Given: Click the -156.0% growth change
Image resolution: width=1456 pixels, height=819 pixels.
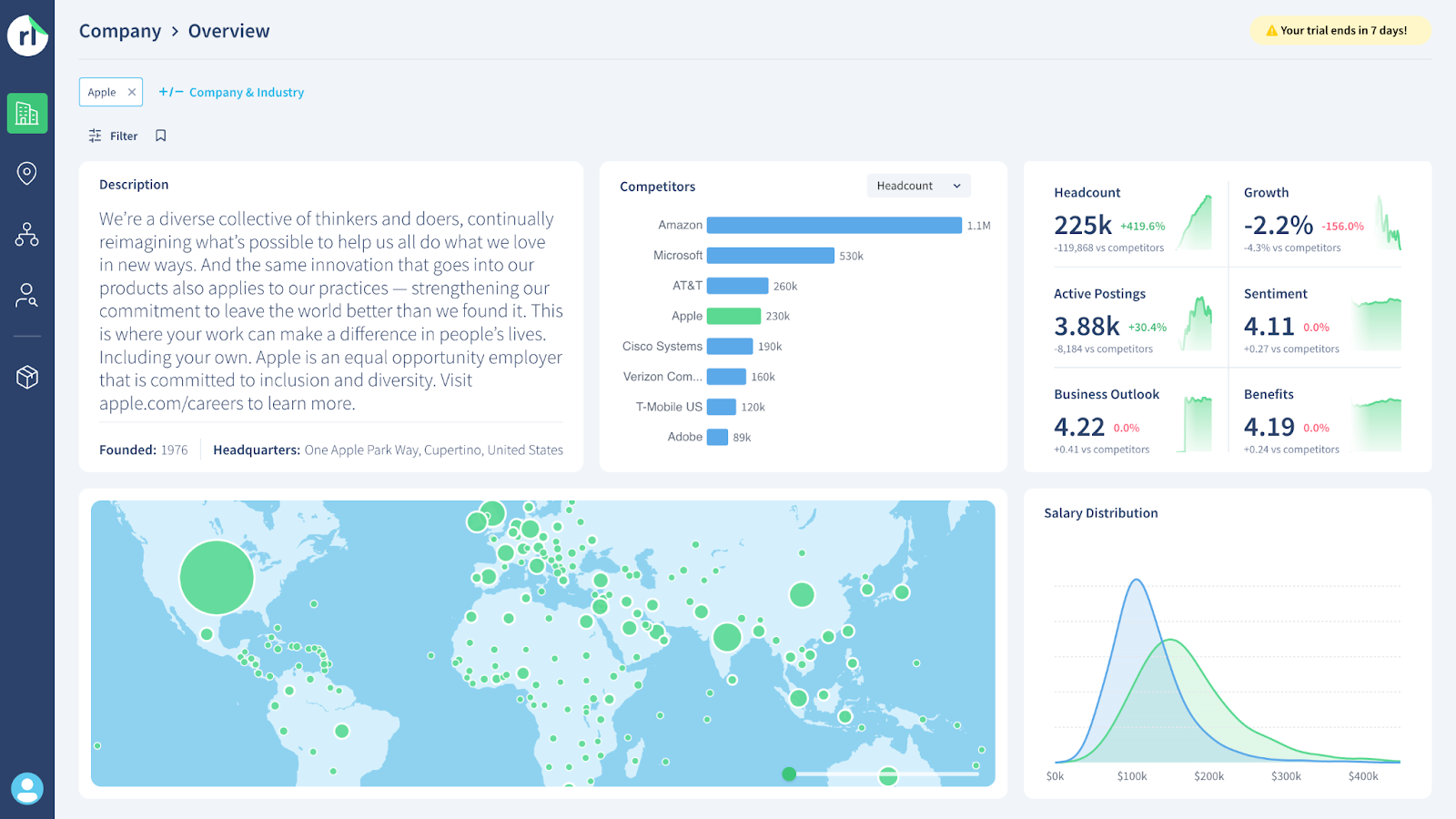Looking at the screenshot, I should coord(1343,227).
